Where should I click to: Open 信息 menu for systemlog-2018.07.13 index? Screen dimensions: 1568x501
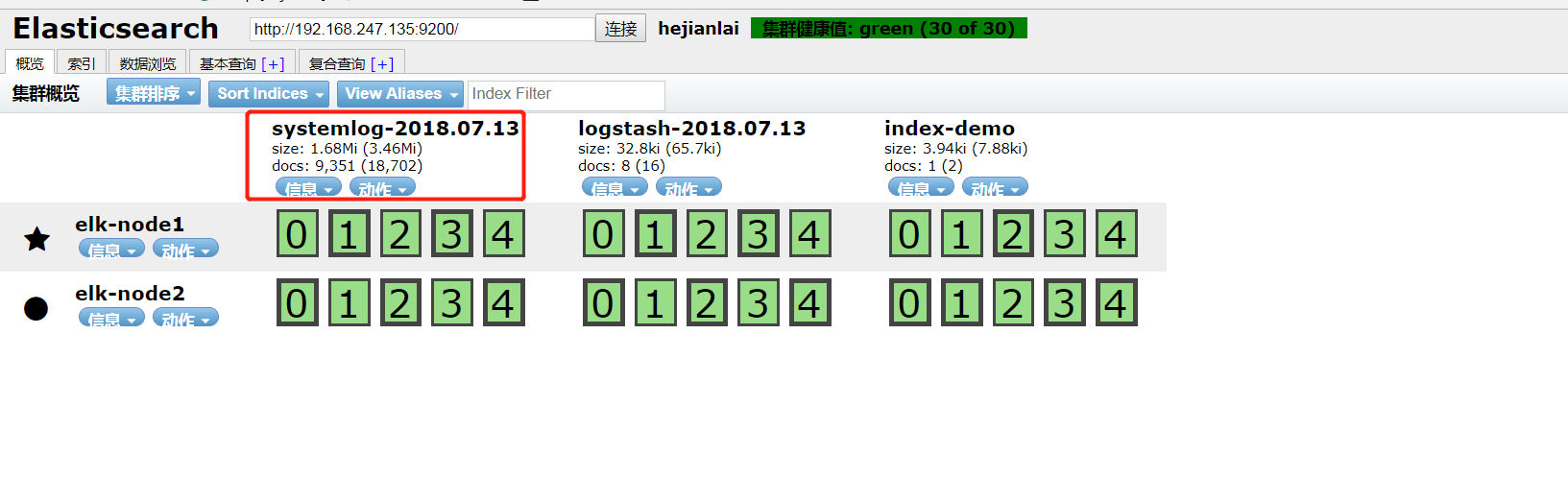(308, 188)
